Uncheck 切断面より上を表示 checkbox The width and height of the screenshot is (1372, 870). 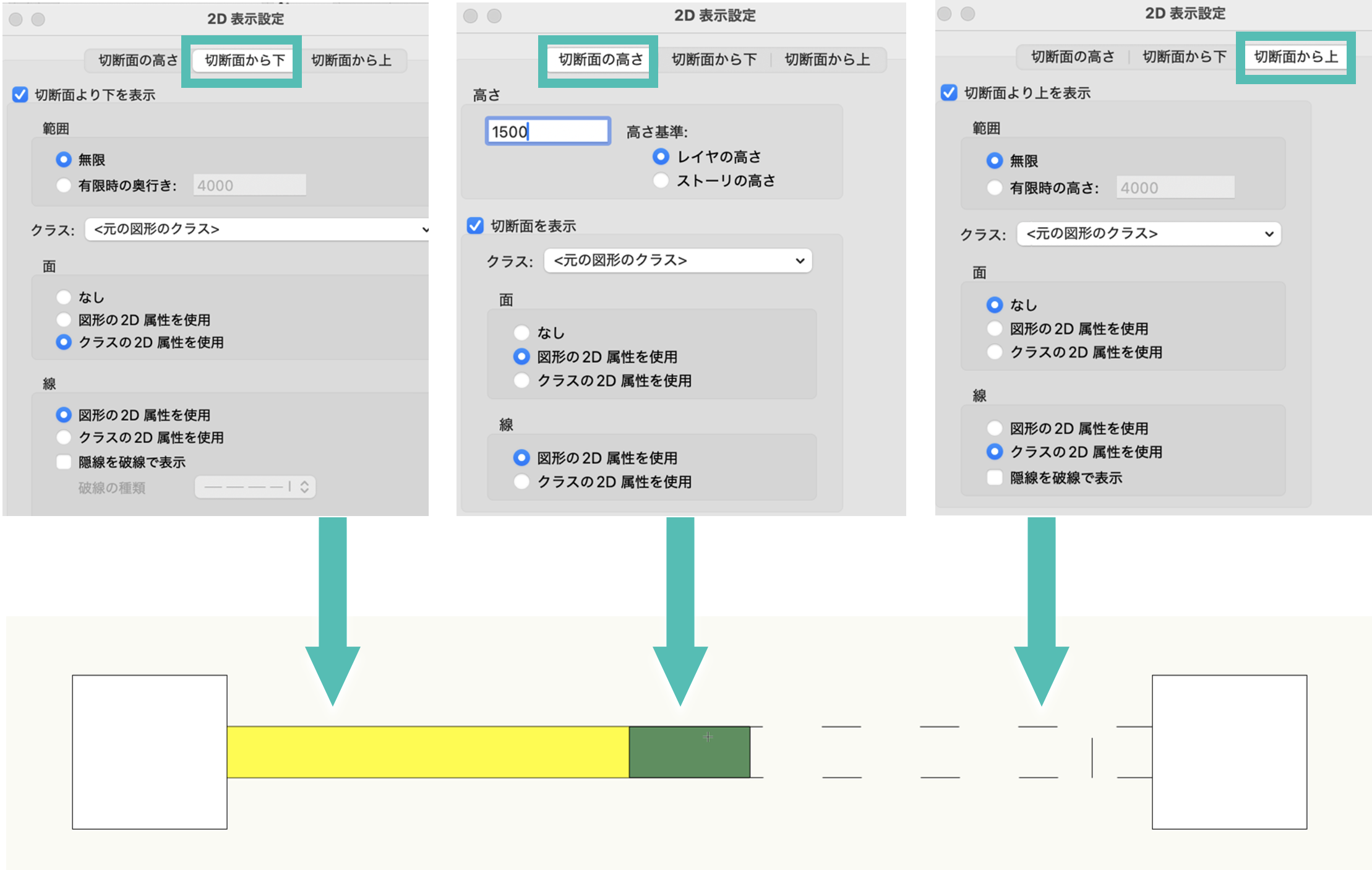click(x=949, y=93)
